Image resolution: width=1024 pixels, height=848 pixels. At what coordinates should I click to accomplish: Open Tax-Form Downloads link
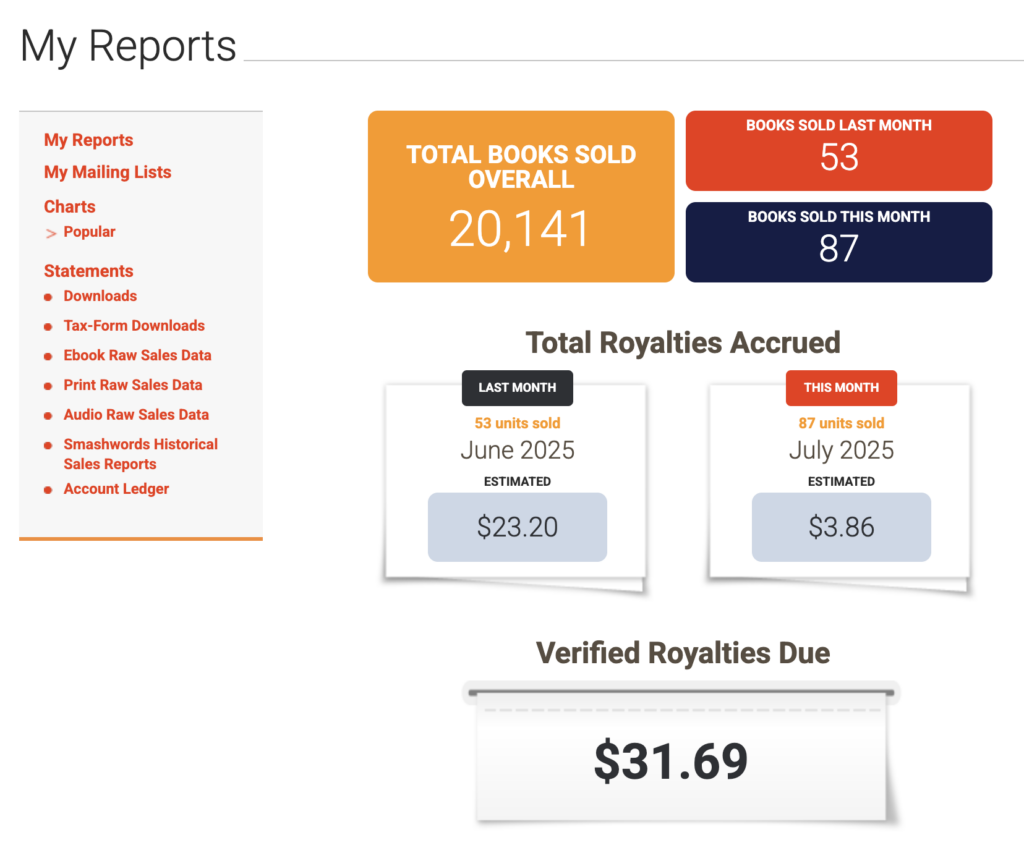click(134, 326)
